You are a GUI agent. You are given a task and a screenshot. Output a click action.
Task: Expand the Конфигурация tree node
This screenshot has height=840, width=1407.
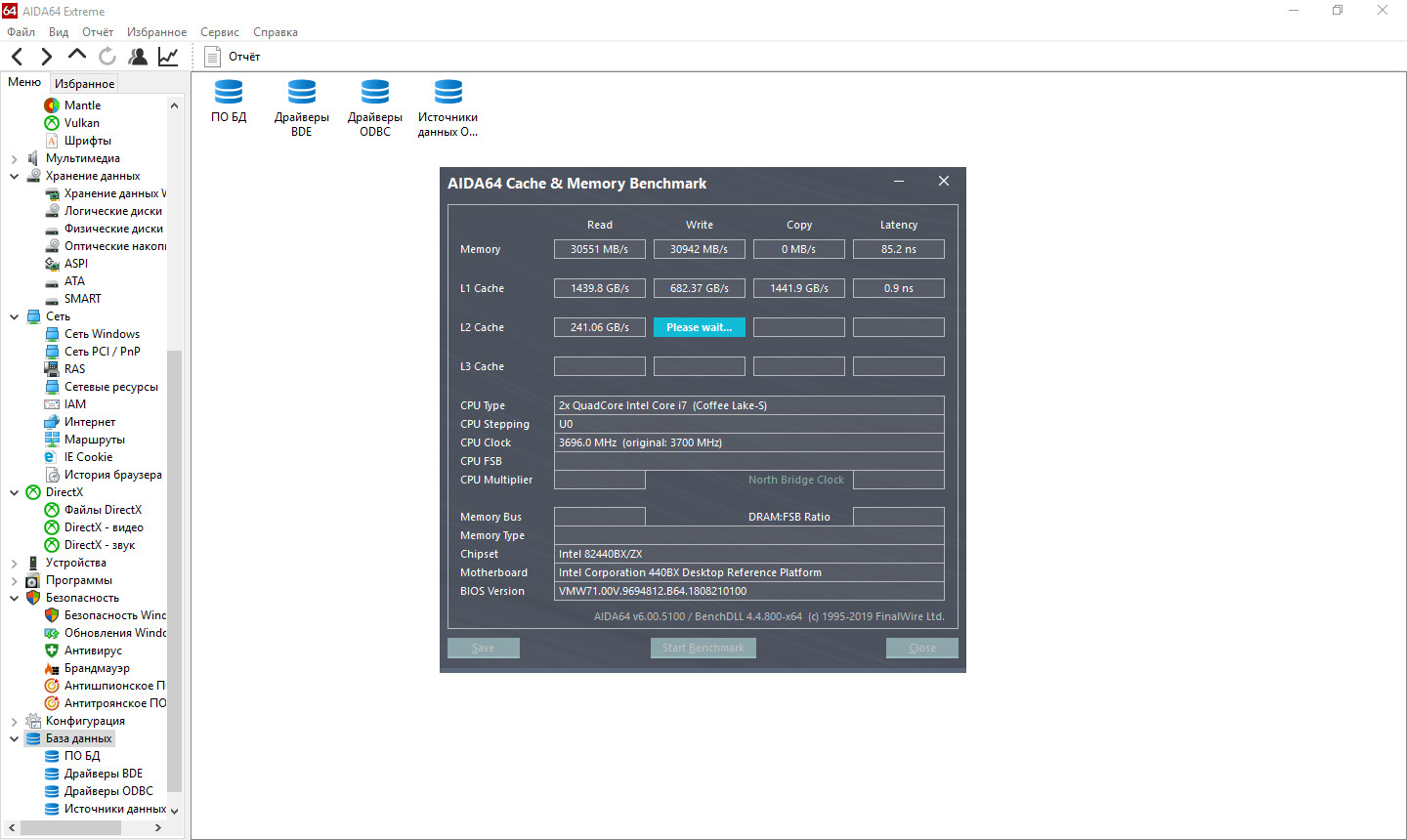click(14, 721)
